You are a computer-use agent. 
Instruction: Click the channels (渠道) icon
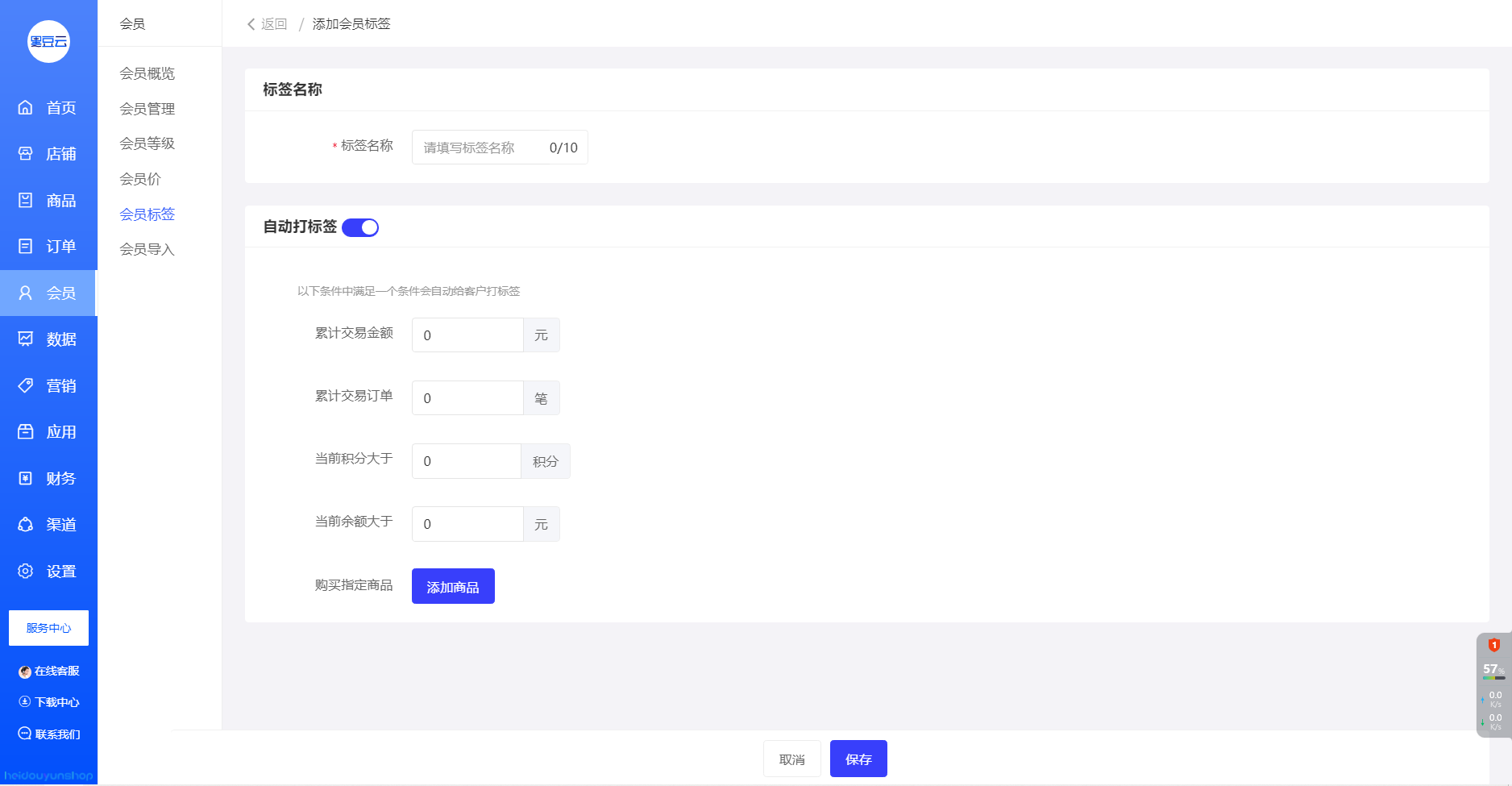tap(26, 524)
